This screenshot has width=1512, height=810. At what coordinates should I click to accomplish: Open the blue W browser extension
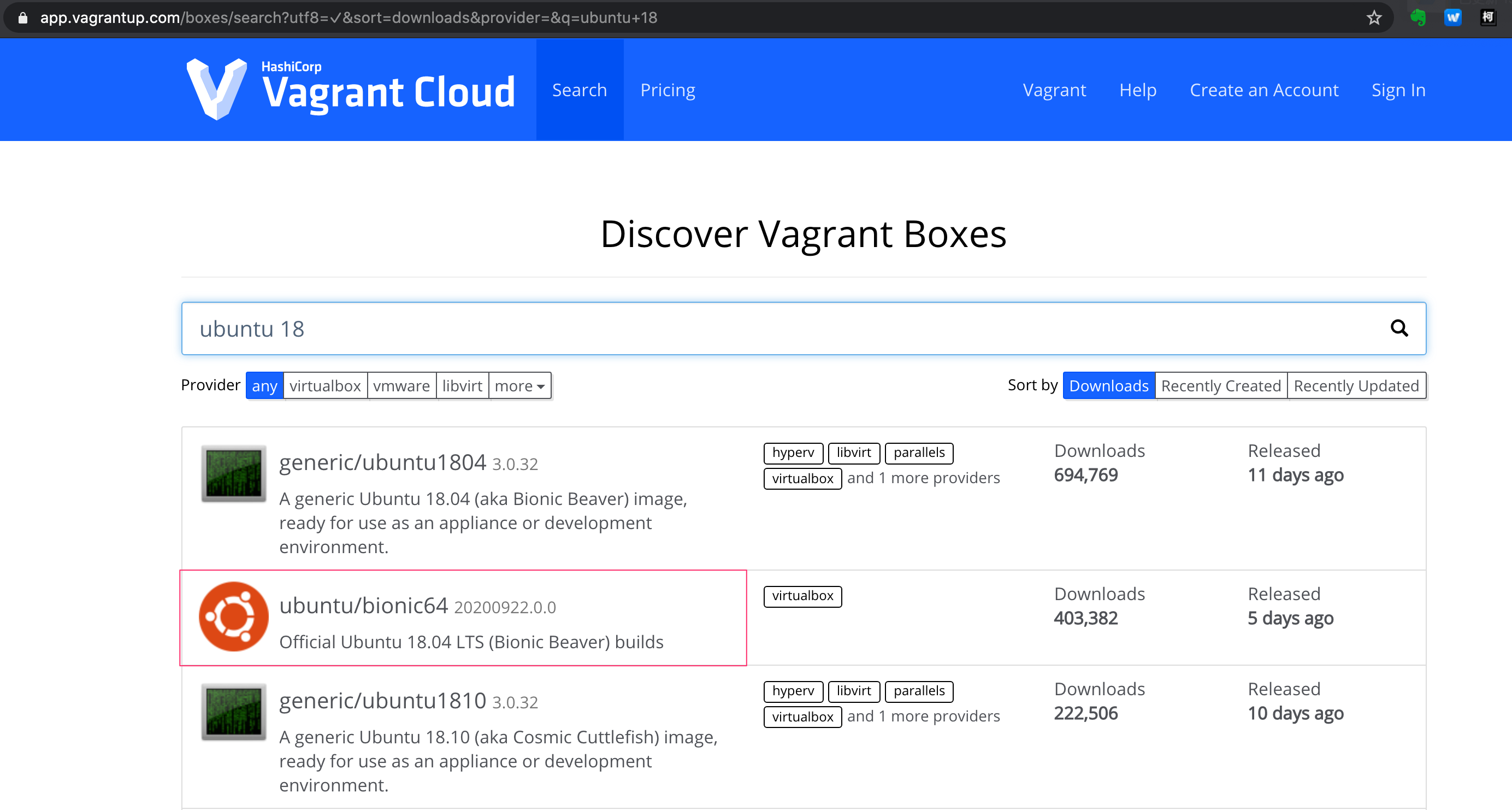click(1452, 17)
